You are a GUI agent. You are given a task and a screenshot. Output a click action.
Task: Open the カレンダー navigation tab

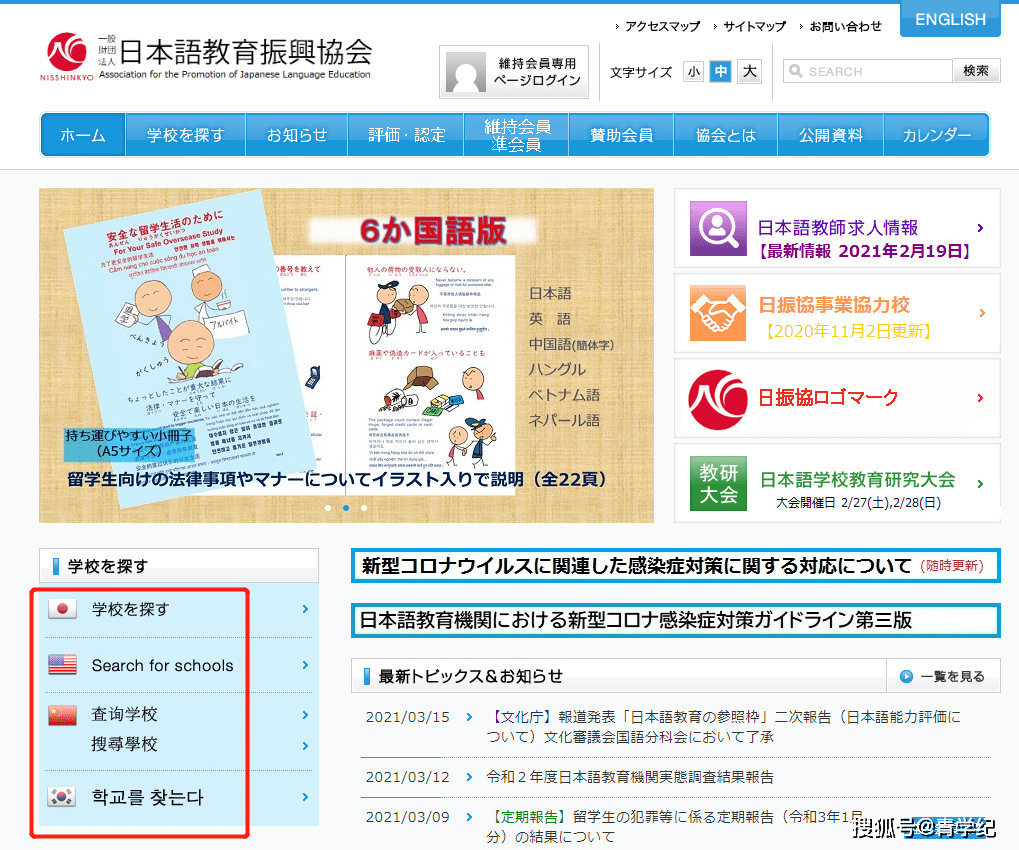pyautogui.click(x=936, y=135)
